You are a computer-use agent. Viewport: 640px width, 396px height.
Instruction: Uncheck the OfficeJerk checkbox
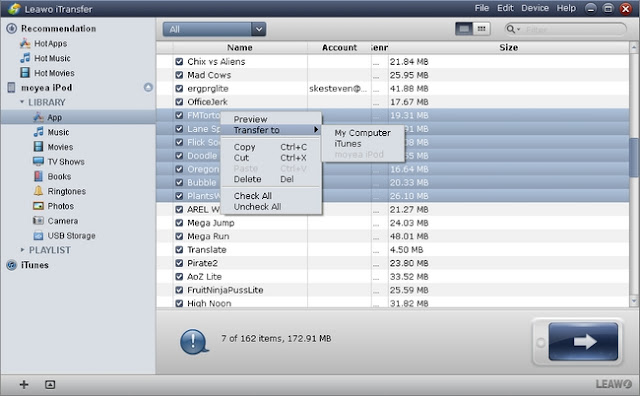coord(179,102)
